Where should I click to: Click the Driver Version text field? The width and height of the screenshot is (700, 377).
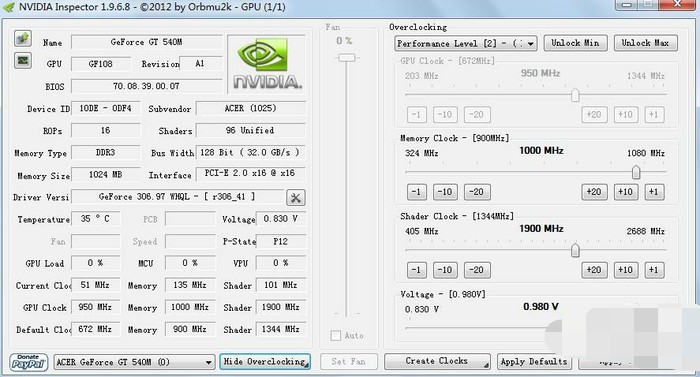[x=177, y=197]
